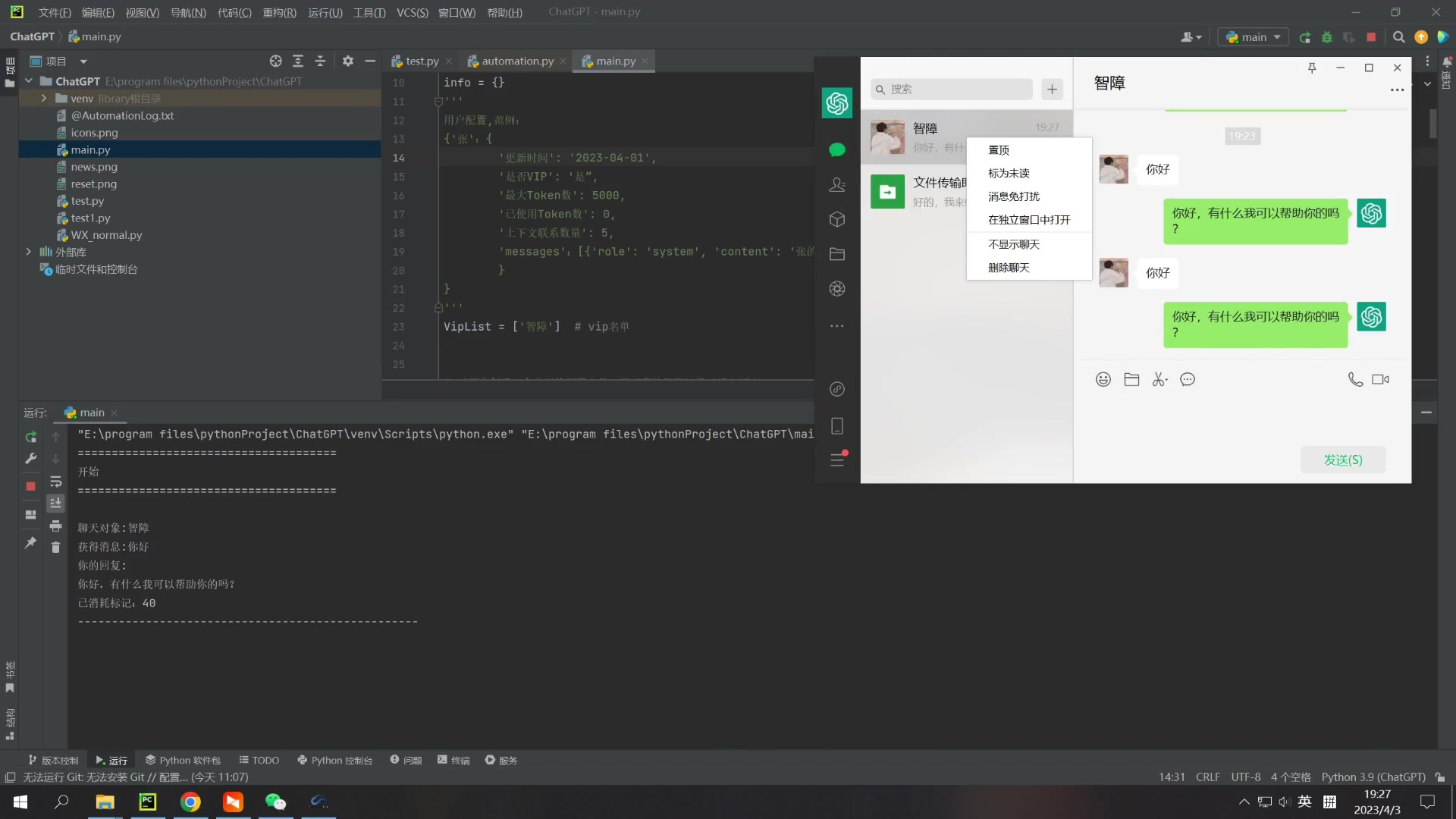The image size is (1456, 819).
Task: Select 删除聊天 in the context menu
Action: click(1009, 268)
